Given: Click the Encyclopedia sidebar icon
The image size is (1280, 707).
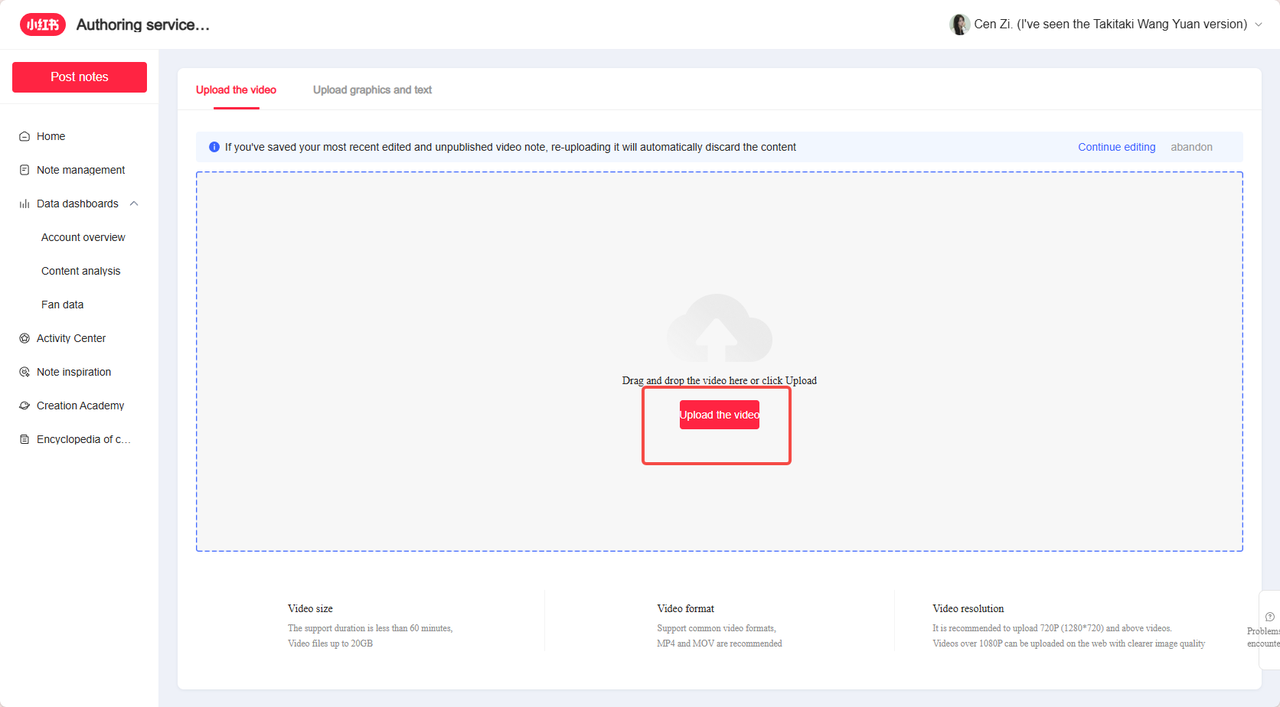Looking at the screenshot, I should point(24,439).
